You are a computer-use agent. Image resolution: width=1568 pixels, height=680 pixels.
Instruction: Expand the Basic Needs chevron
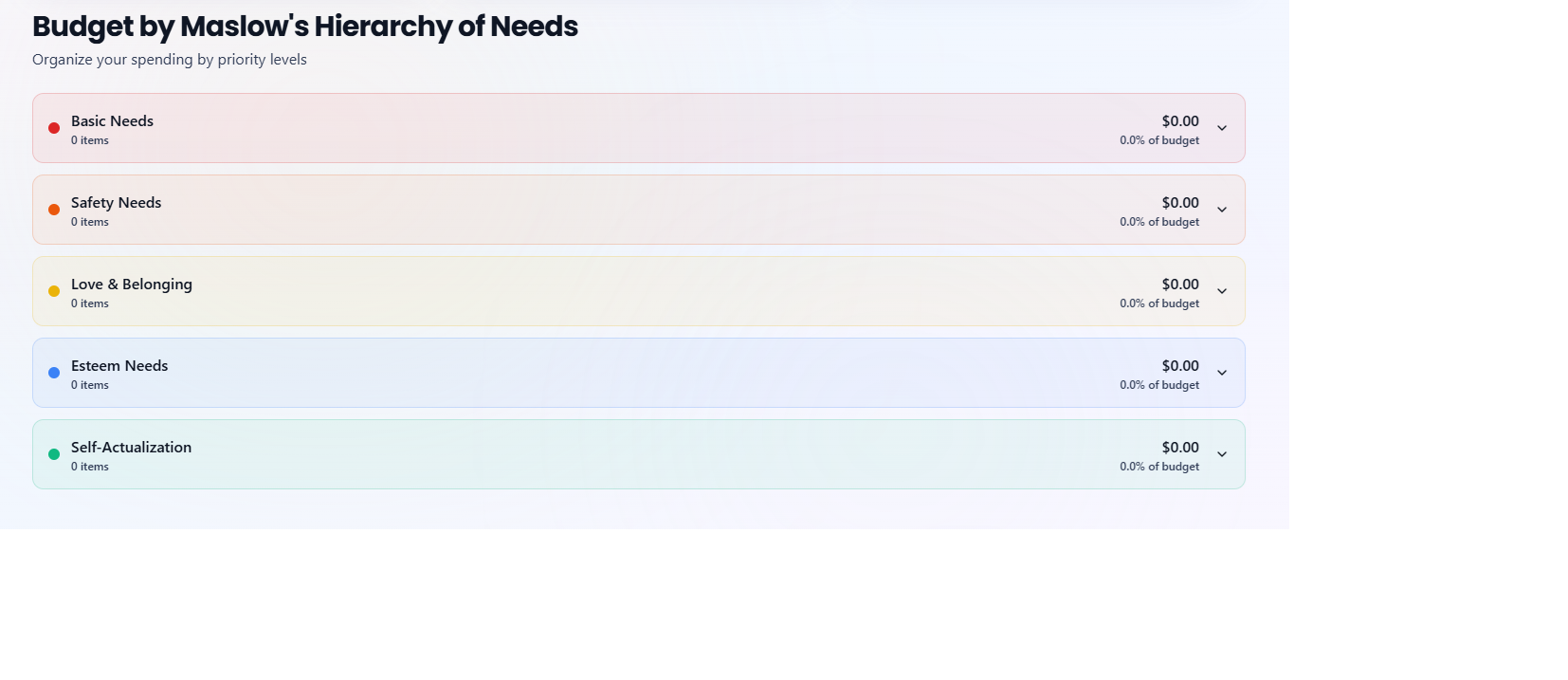[1222, 128]
